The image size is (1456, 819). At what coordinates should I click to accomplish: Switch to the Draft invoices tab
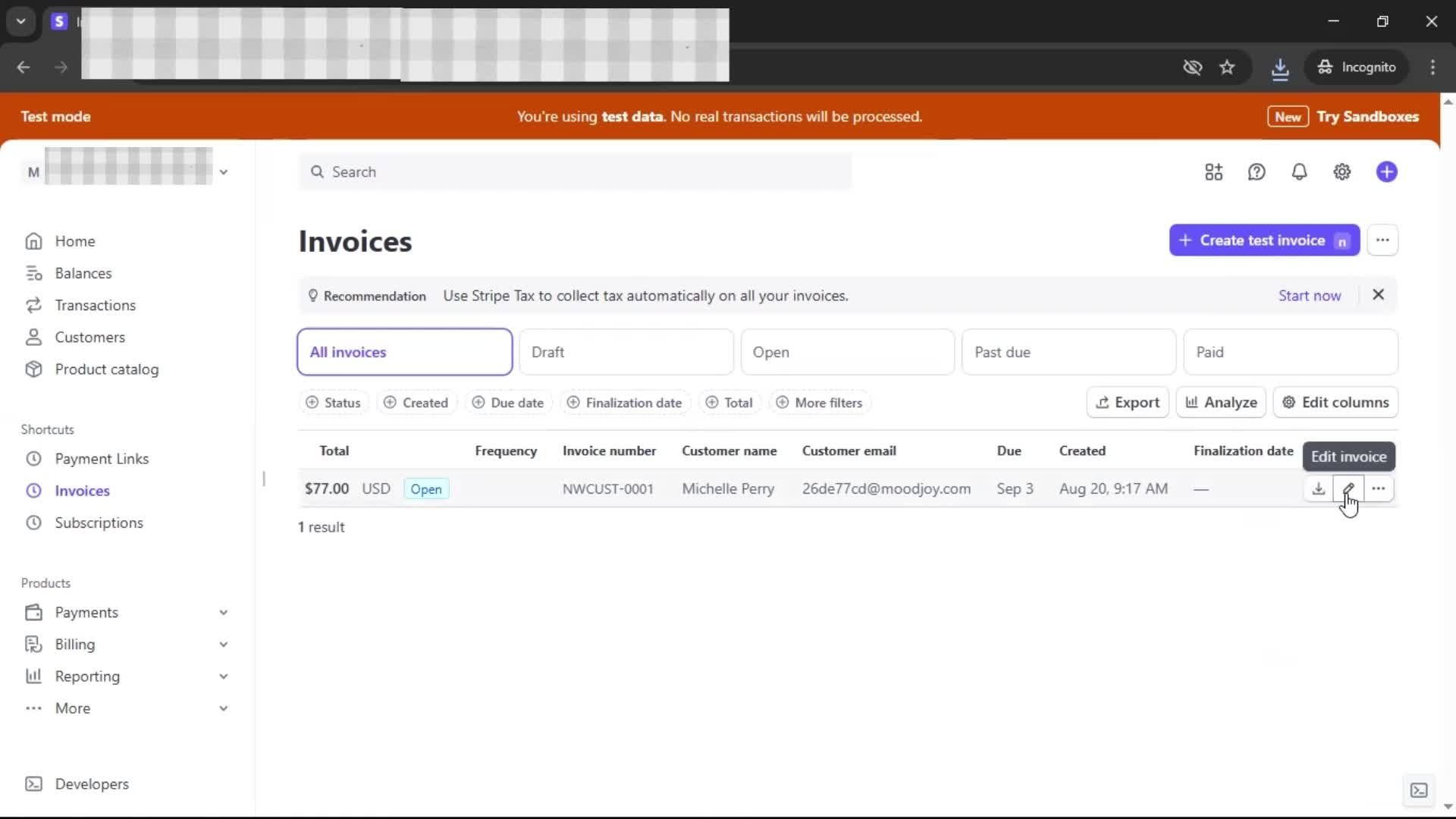coord(626,352)
